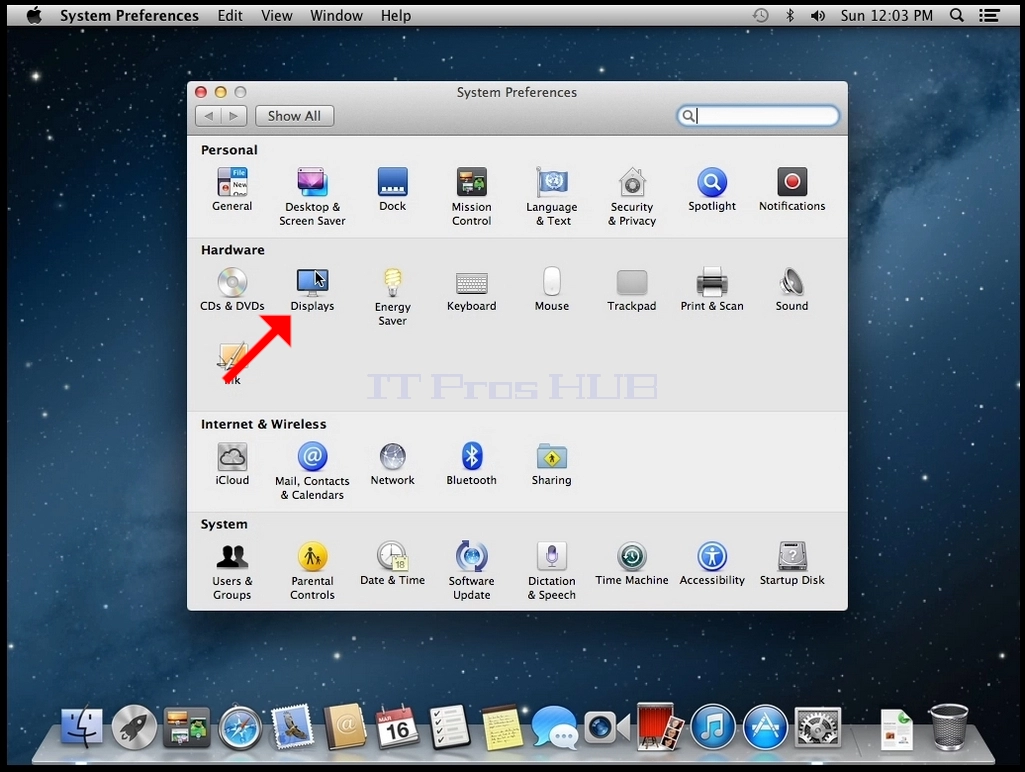Open iCloud preferences

pyautogui.click(x=232, y=463)
